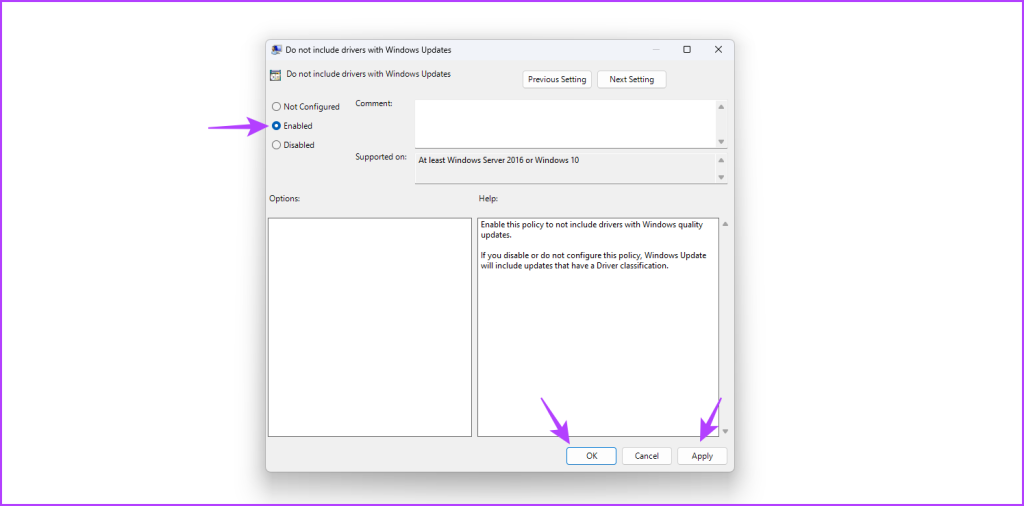This screenshot has height=506, width=1024.
Task: Click Supported on scroll up arrow
Action: click(x=721, y=158)
